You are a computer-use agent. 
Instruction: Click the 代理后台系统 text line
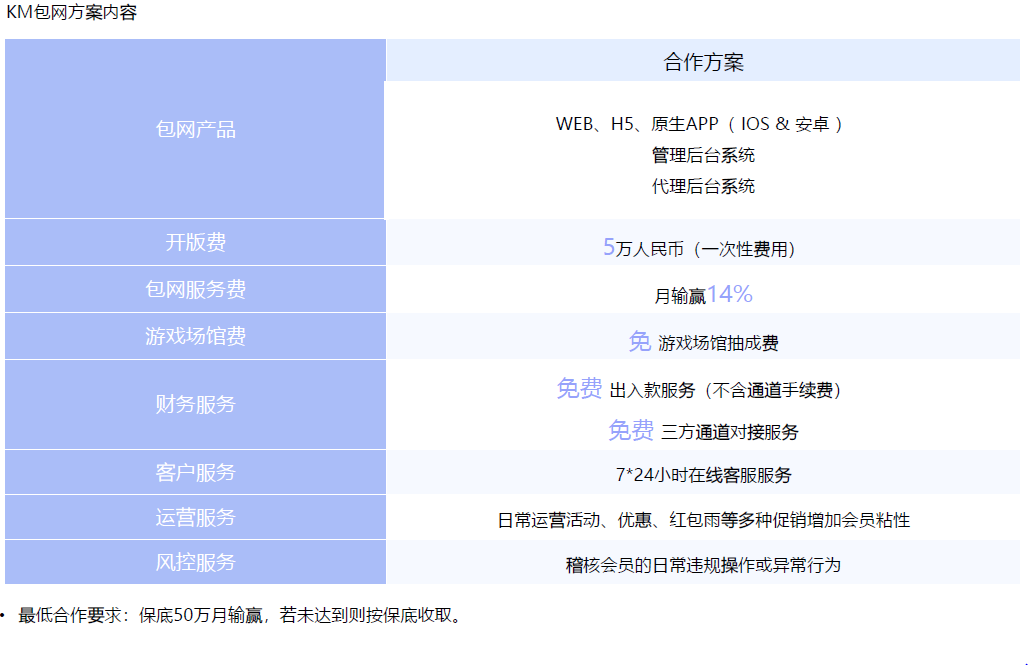703,186
